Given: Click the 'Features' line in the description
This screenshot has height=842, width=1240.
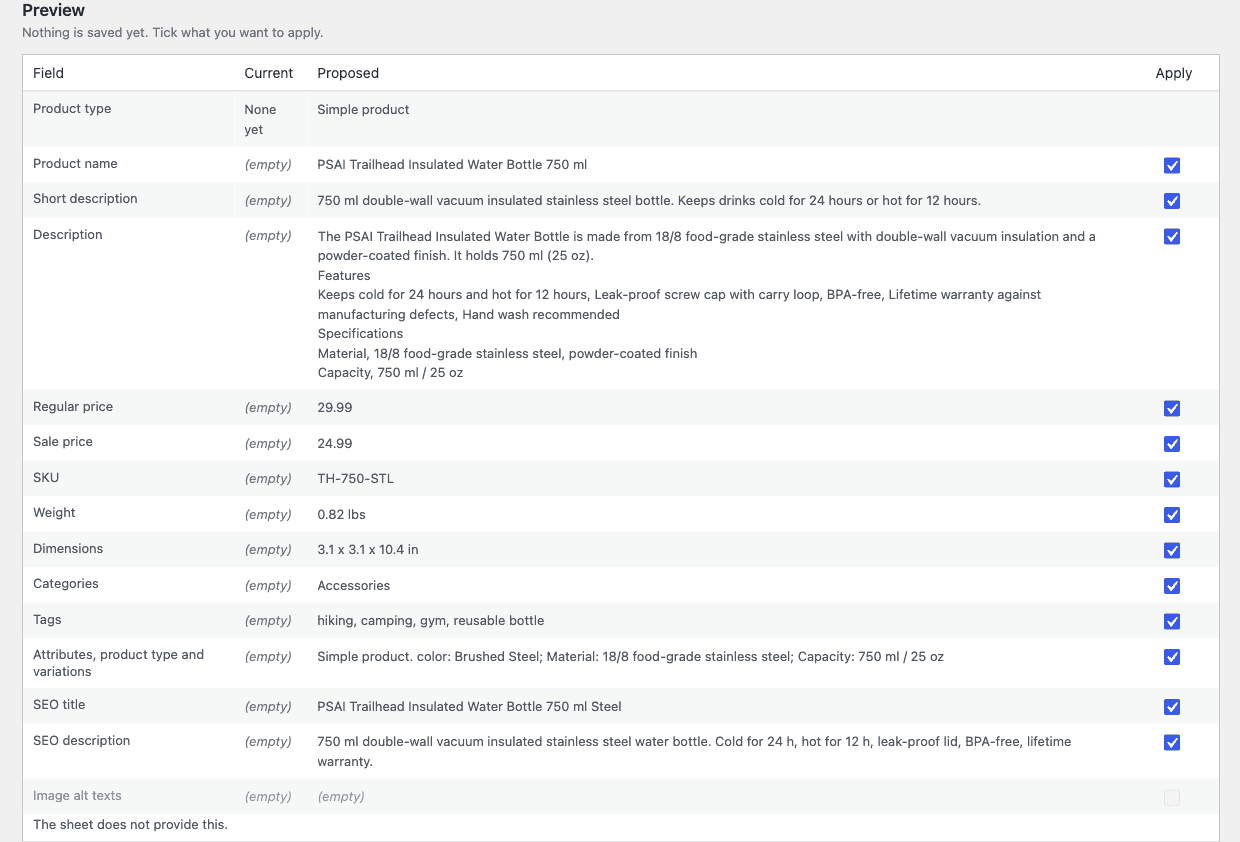Looking at the screenshot, I should pyautogui.click(x=344, y=275).
